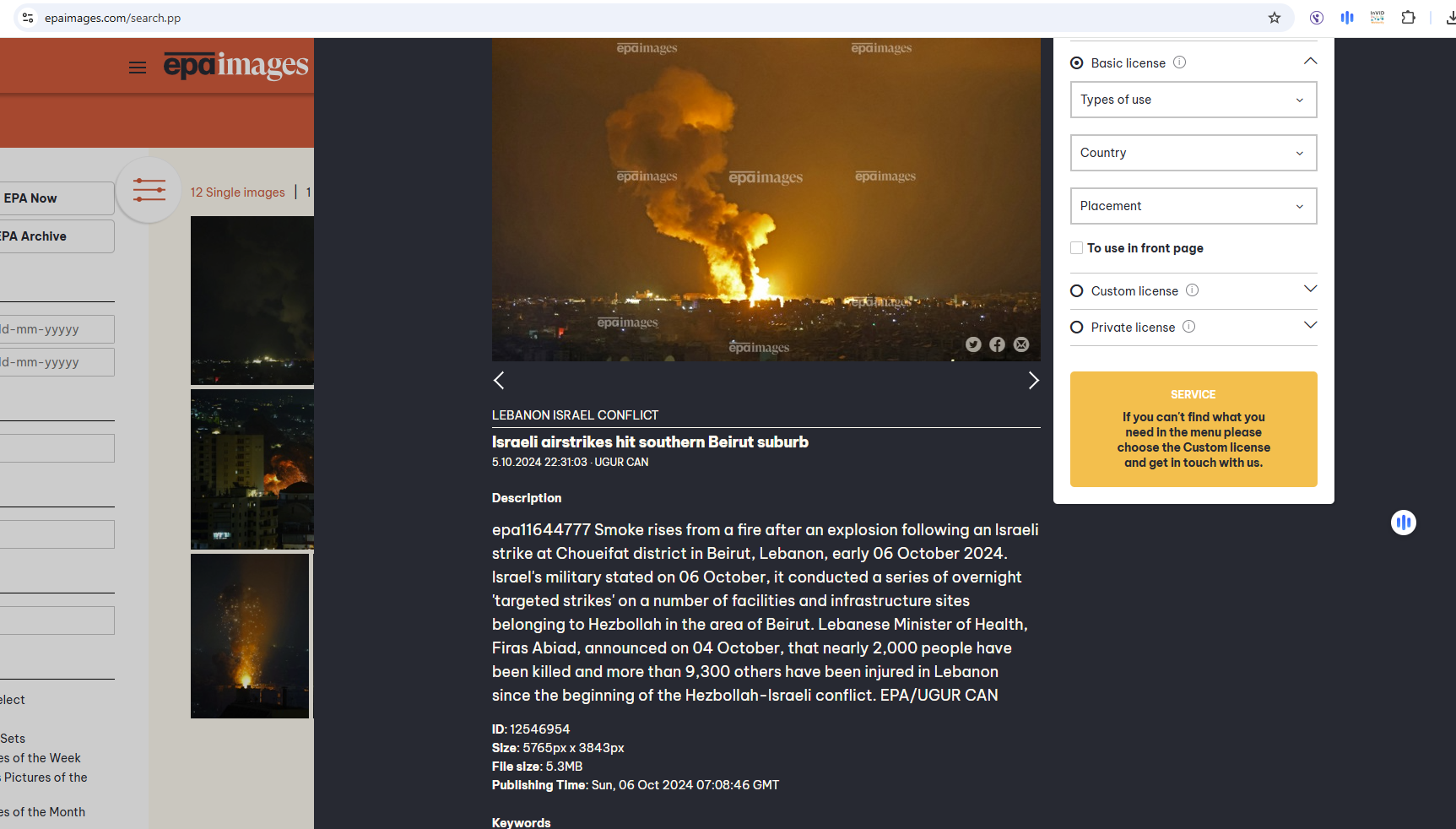
Task: Show Private license info icon
Action: (1189, 327)
